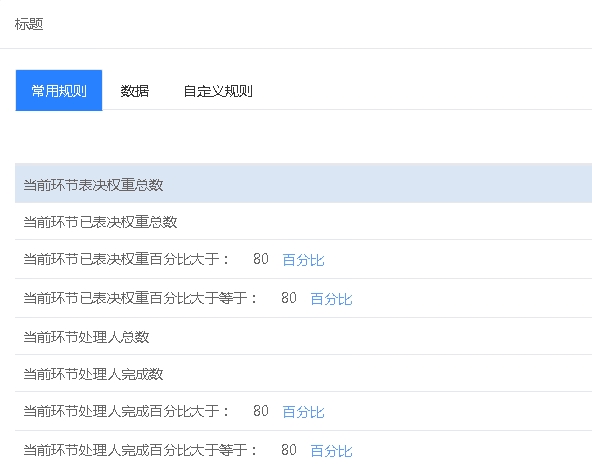Click the 标题 header text

point(29,24)
